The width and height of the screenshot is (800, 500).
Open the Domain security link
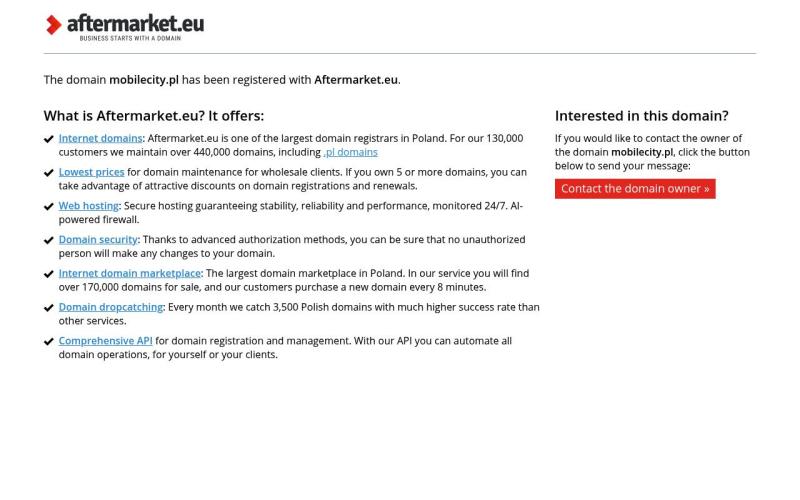[98, 240]
